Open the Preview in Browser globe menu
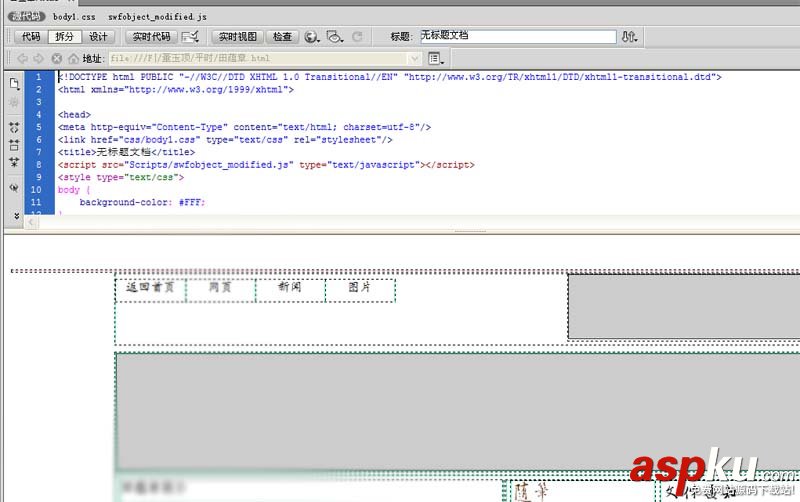Image resolution: width=800 pixels, height=502 pixels. [x=312, y=37]
